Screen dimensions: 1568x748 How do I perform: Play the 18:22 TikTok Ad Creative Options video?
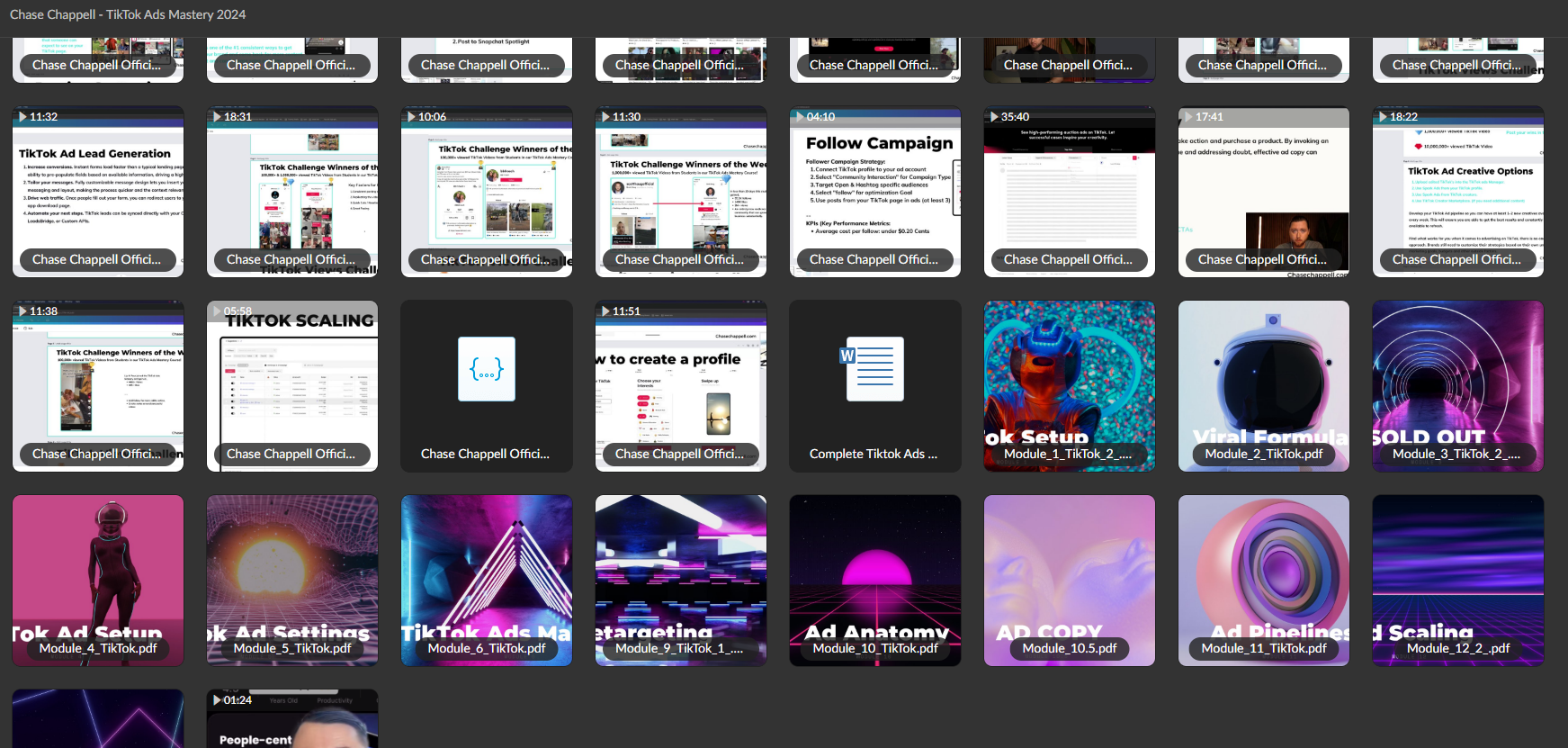pos(1458,192)
